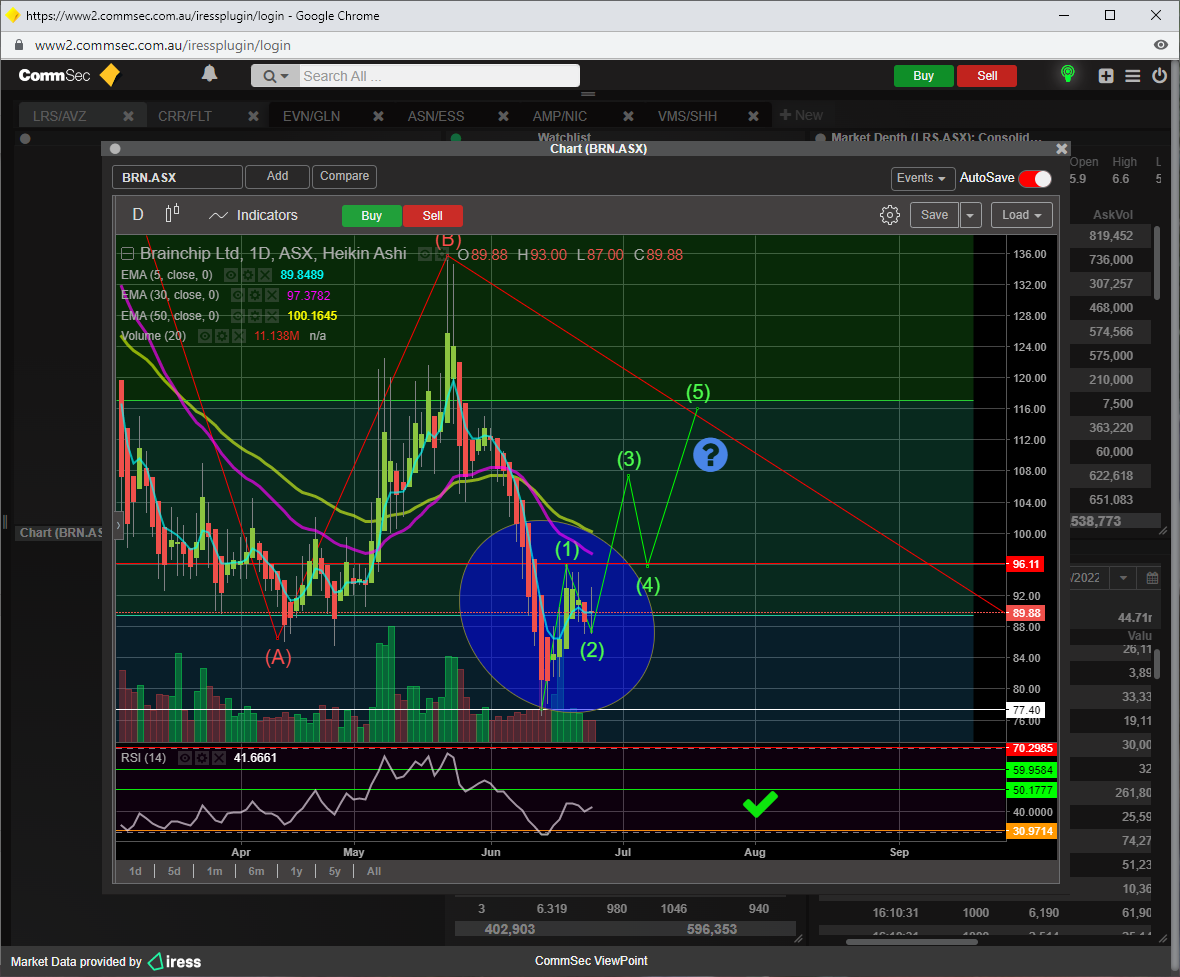This screenshot has height=977, width=1180.
Task: Remove the RSI (14) indicator
Action: 218,758
